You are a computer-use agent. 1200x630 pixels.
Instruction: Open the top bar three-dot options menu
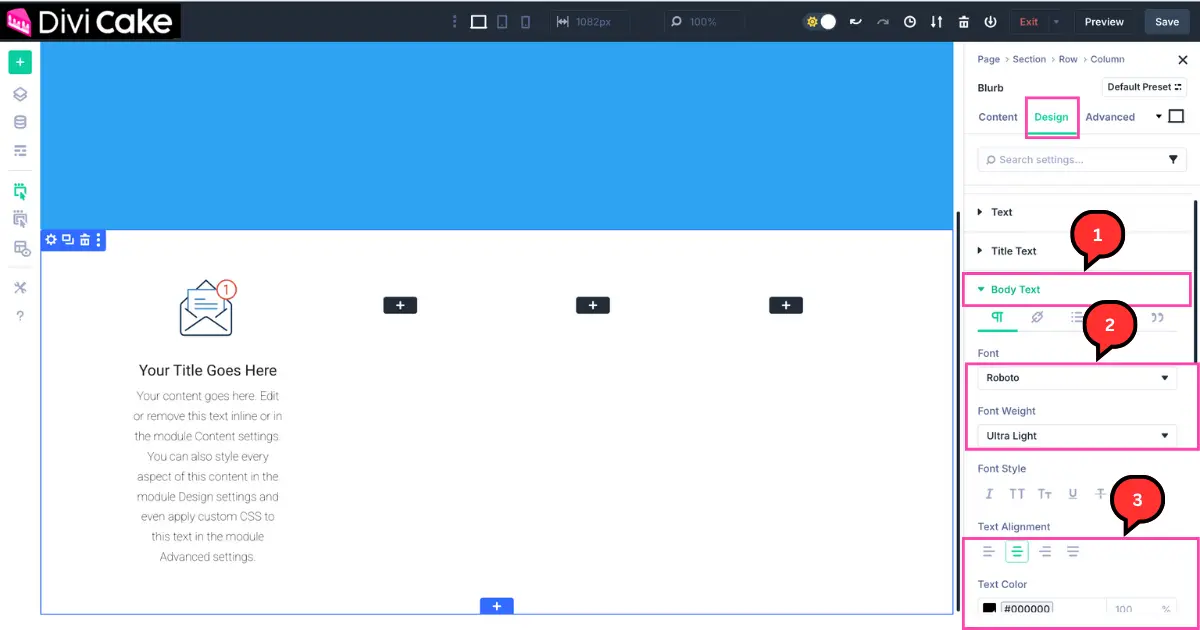coord(455,22)
